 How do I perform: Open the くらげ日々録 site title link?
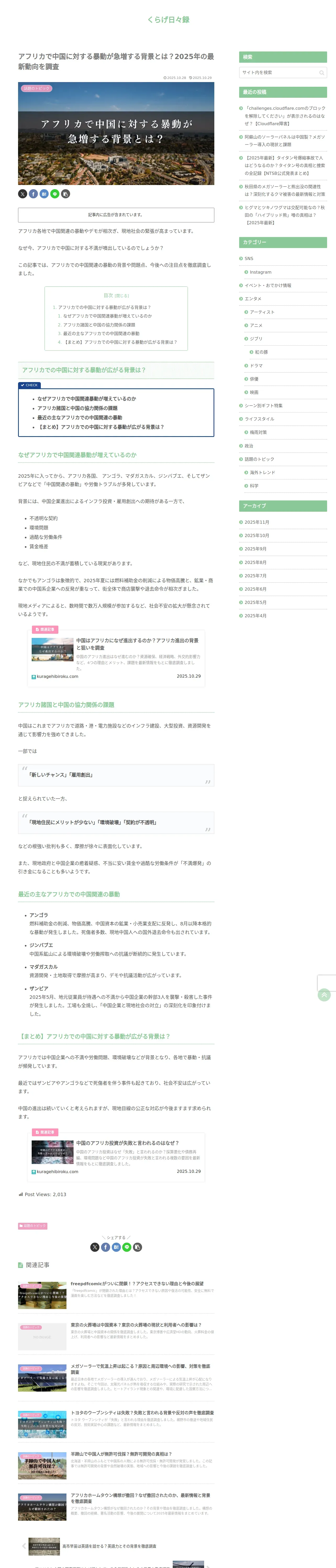pos(168,20)
